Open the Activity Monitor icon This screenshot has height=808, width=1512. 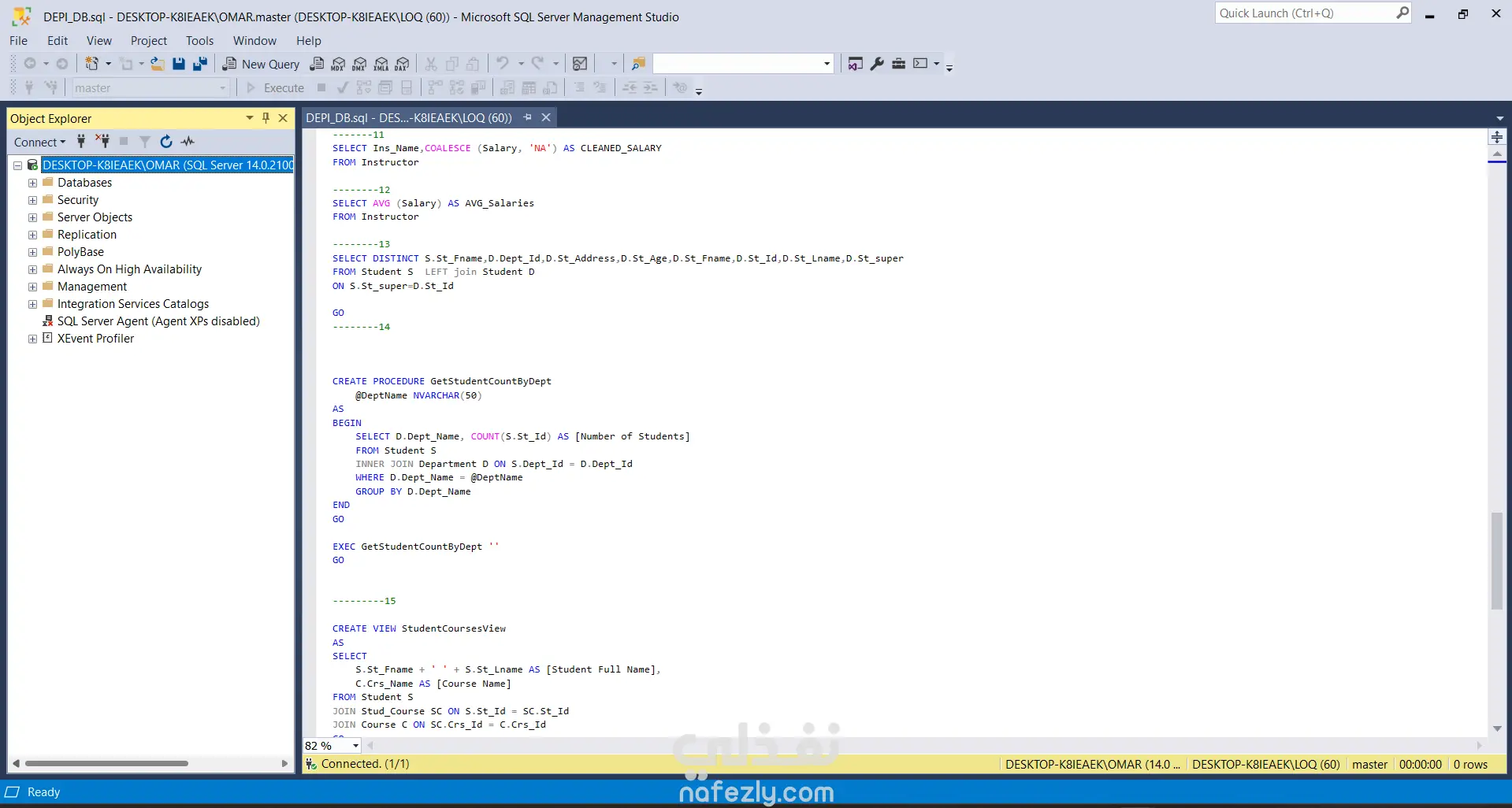(x=580, y=64)
